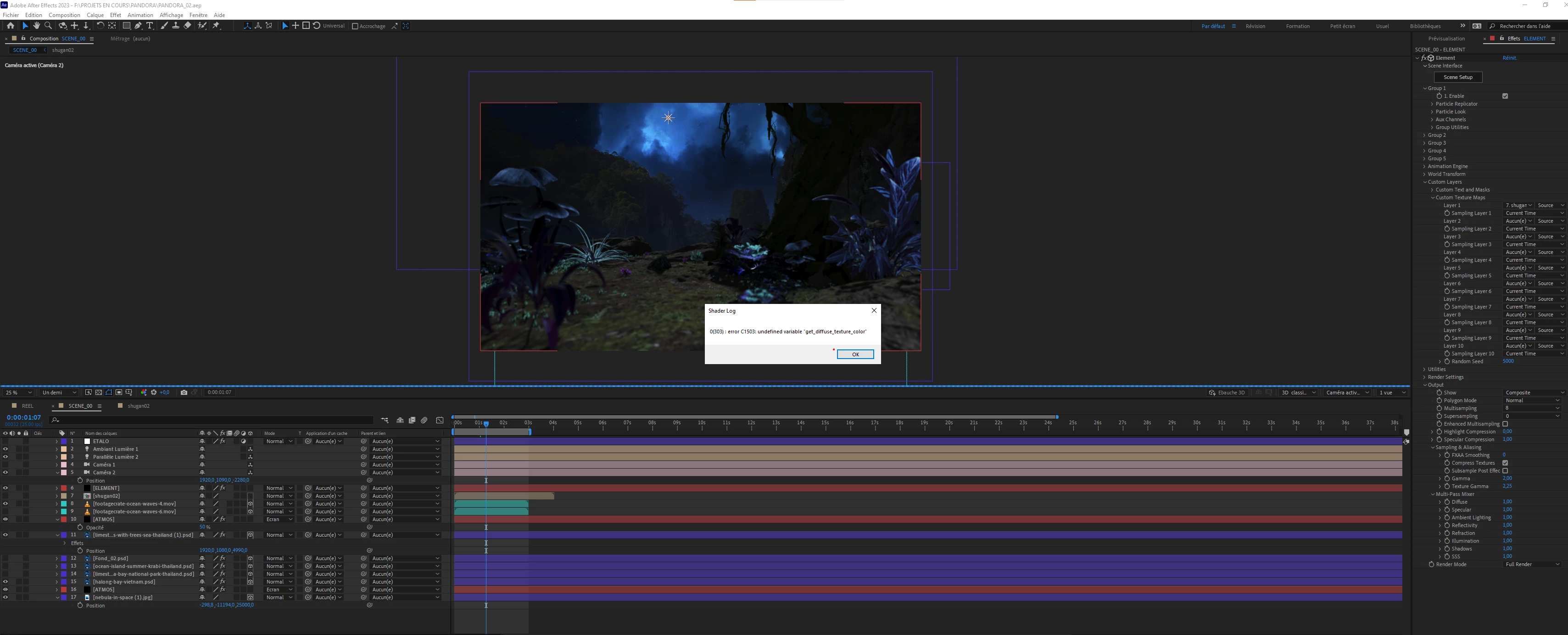Open the Render Mode Full Render dropdown

click(1531, 564)
